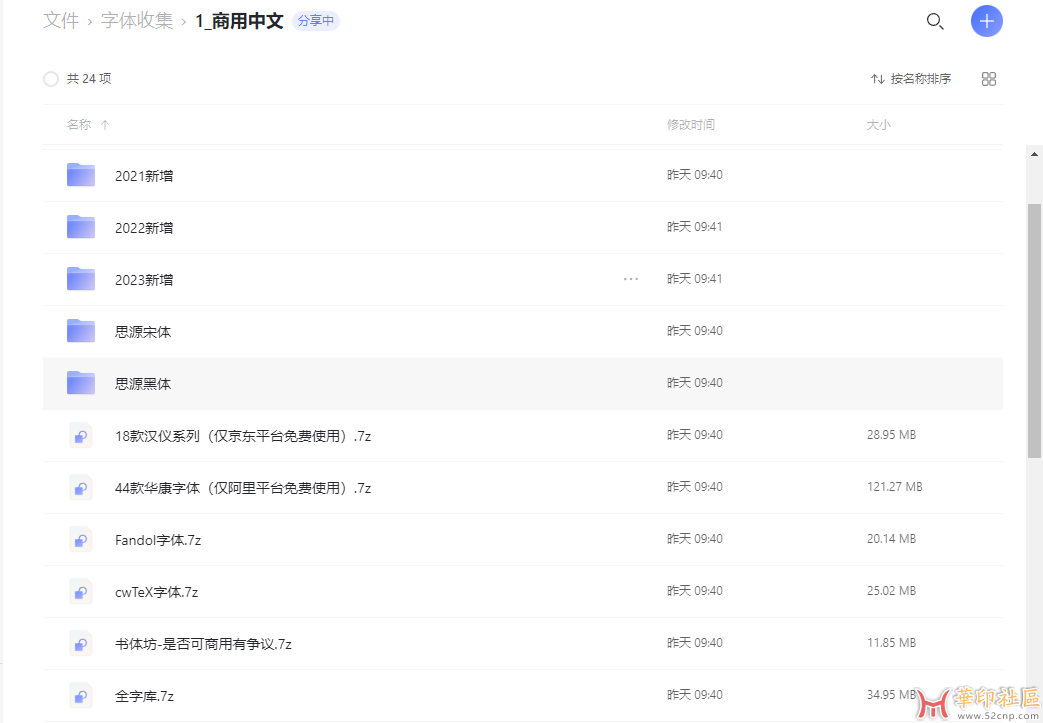Open the 思源黑体 folder icon
Viewport: 1043px width, 723px height.
pos(81,383)
